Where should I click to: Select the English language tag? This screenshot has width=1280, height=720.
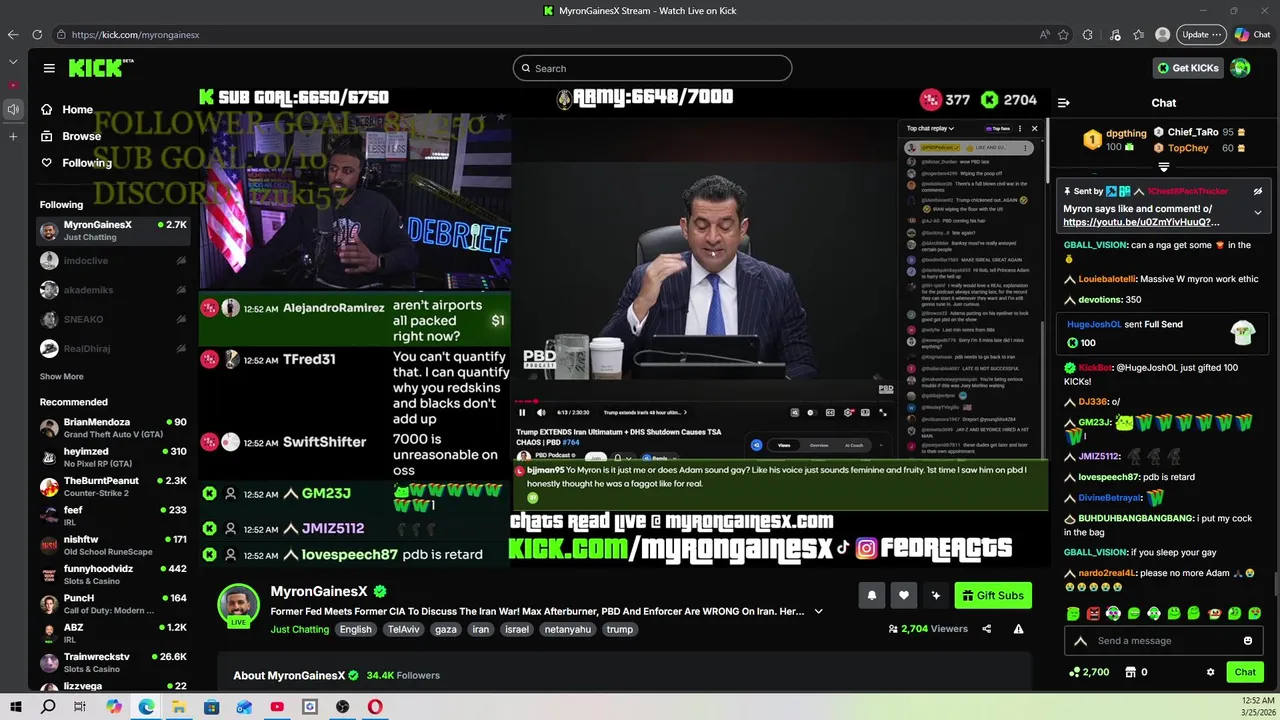click(355, 629)
